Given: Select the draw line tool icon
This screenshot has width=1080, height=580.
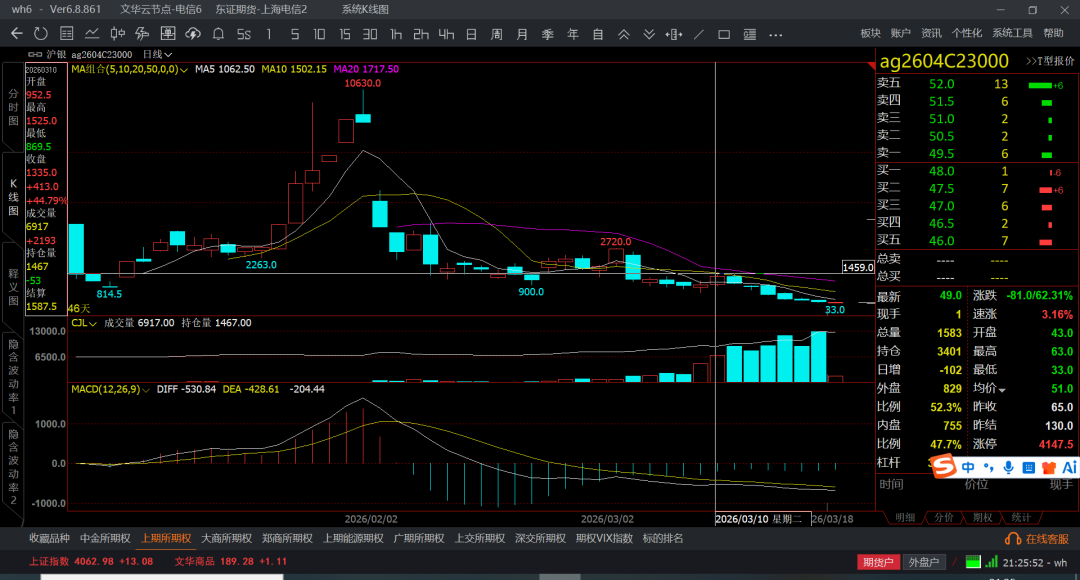Looking at the screenshot, I should click(x=701, y=34).
